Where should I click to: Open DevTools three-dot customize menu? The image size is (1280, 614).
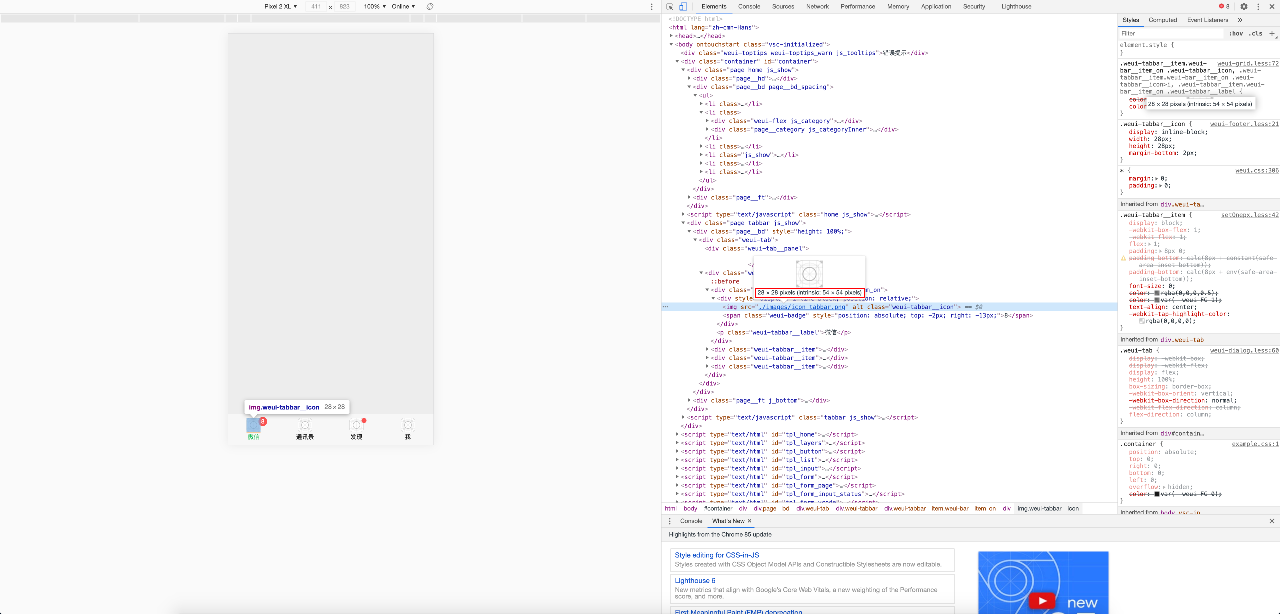pos(1257,6)
